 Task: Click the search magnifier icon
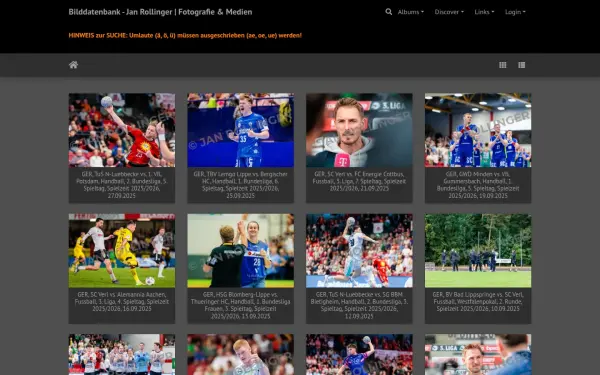388,12
